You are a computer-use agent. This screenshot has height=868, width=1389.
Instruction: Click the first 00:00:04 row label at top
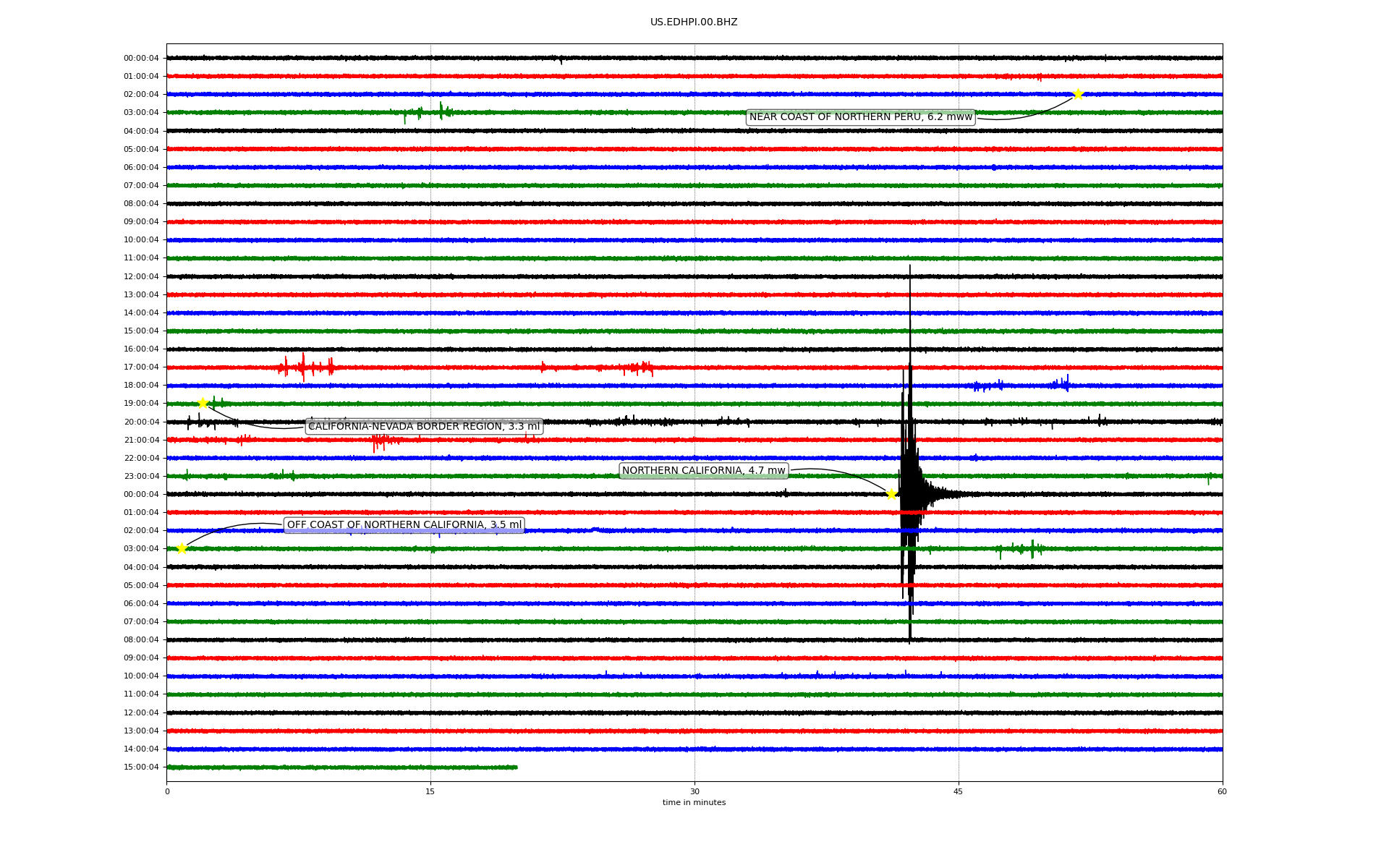click(141, 58)
